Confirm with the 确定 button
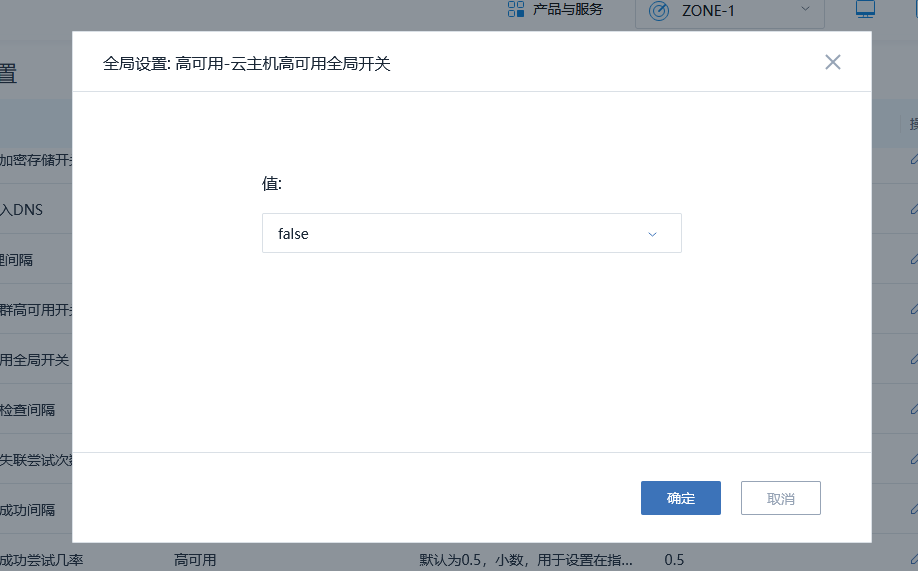Screen dimensions: 918x571 [680, 498]
